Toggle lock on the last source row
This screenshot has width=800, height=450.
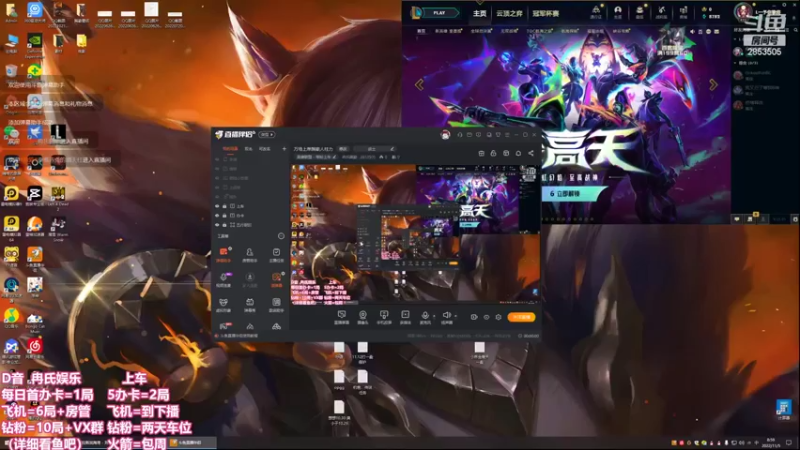[x=224, y=225]
